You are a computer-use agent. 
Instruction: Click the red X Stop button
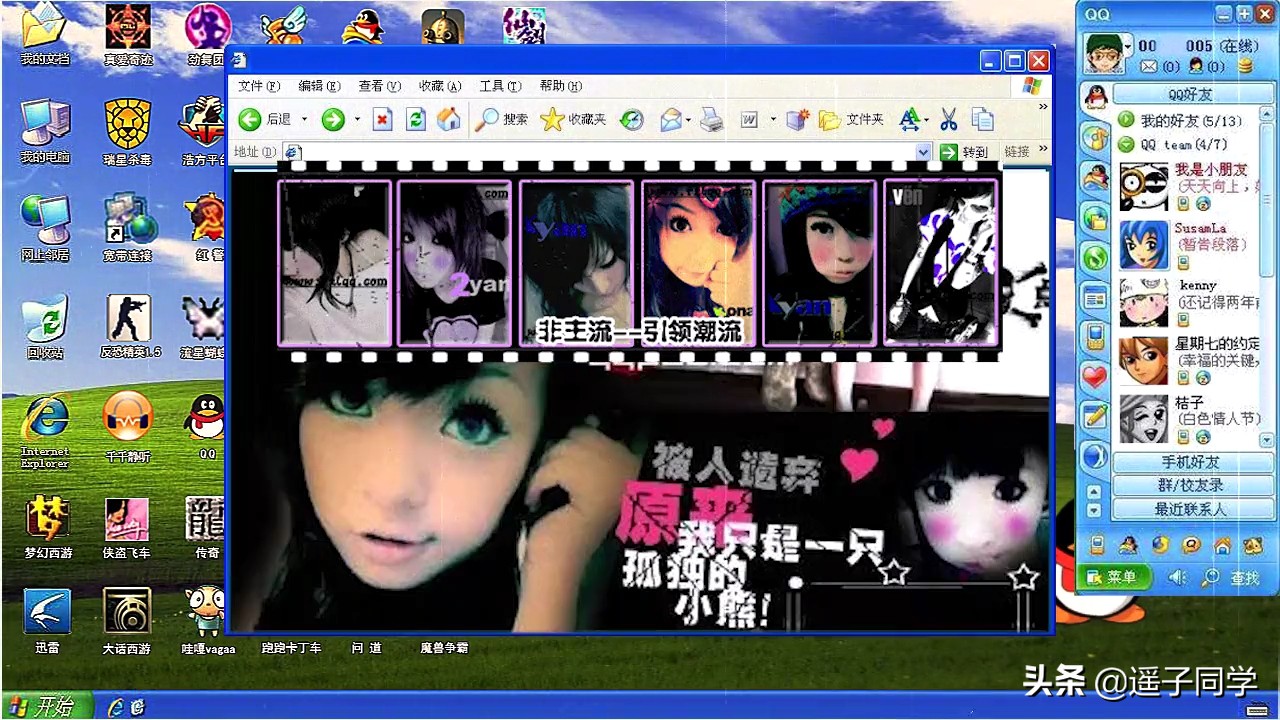click(x=382, y=120)
